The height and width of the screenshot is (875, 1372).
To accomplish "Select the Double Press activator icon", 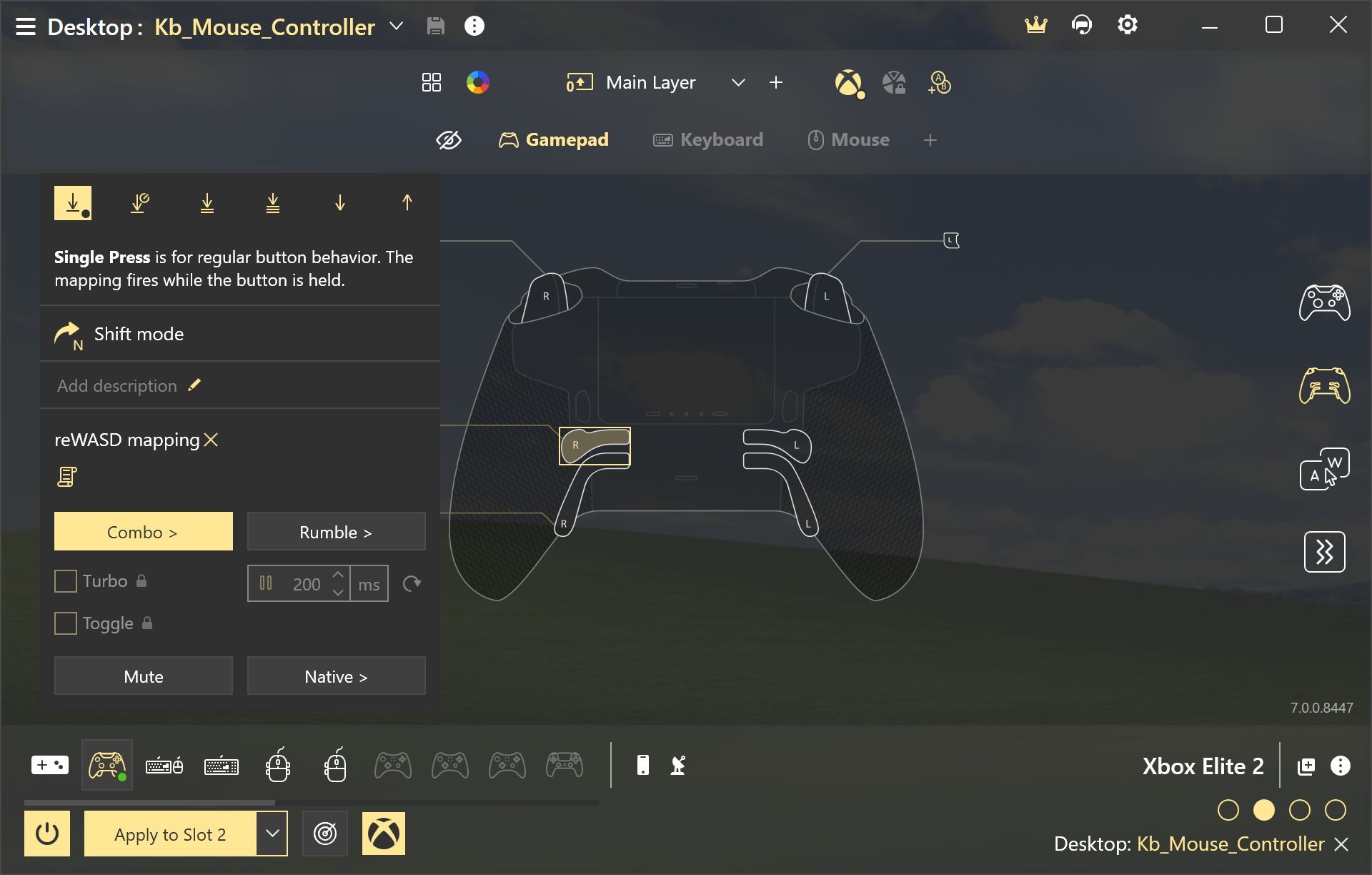I will [x=207, y=203].
